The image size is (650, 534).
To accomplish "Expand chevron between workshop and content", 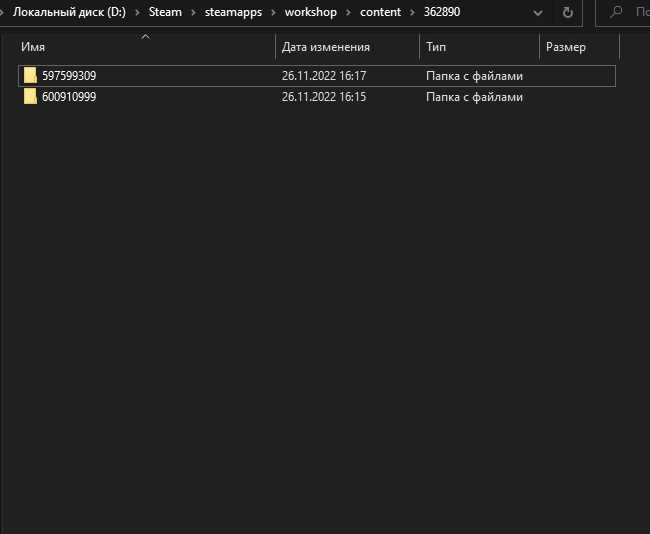I will pyautogui.click(x=348, y=12).
